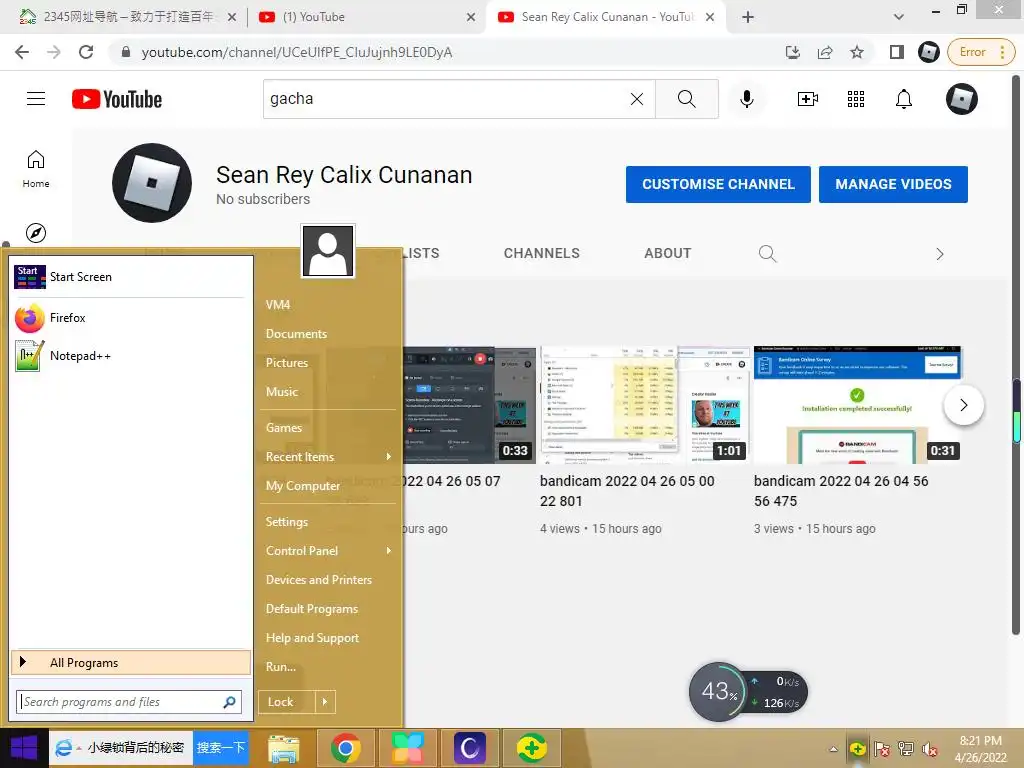The height and width of the screenshot is (768, 1024).
Task: Open the tab search dropdown chevron
Action: click(899, 17)
